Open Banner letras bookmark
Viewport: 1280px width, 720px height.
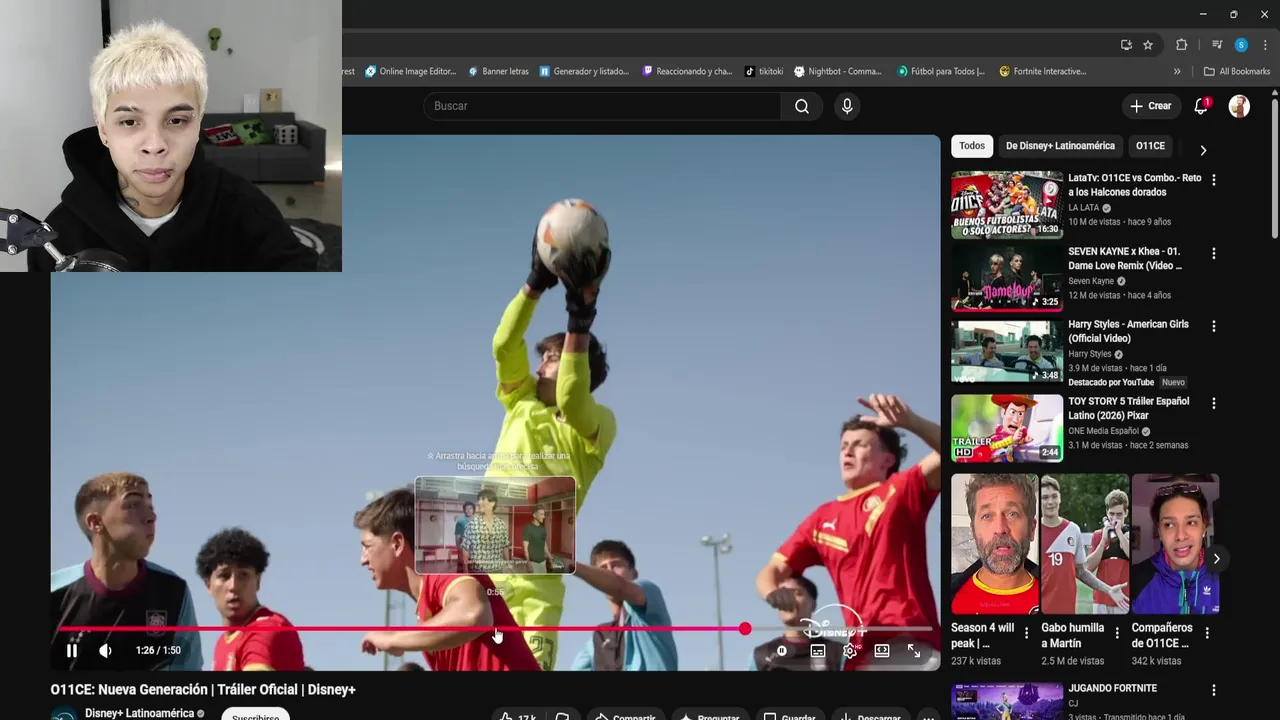tap(498, 71)
